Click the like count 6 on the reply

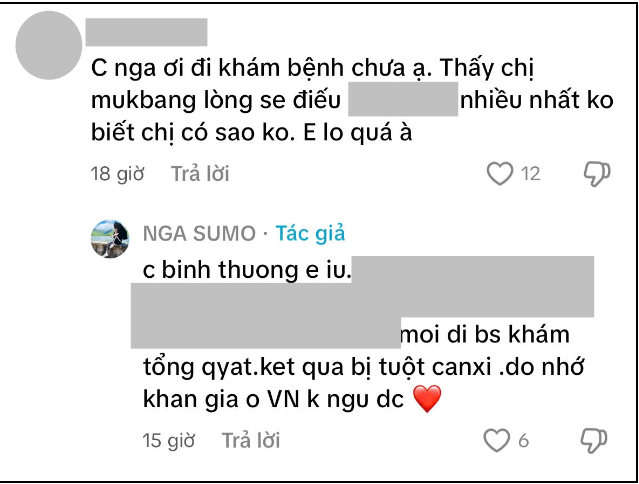(x=523, y=441)
